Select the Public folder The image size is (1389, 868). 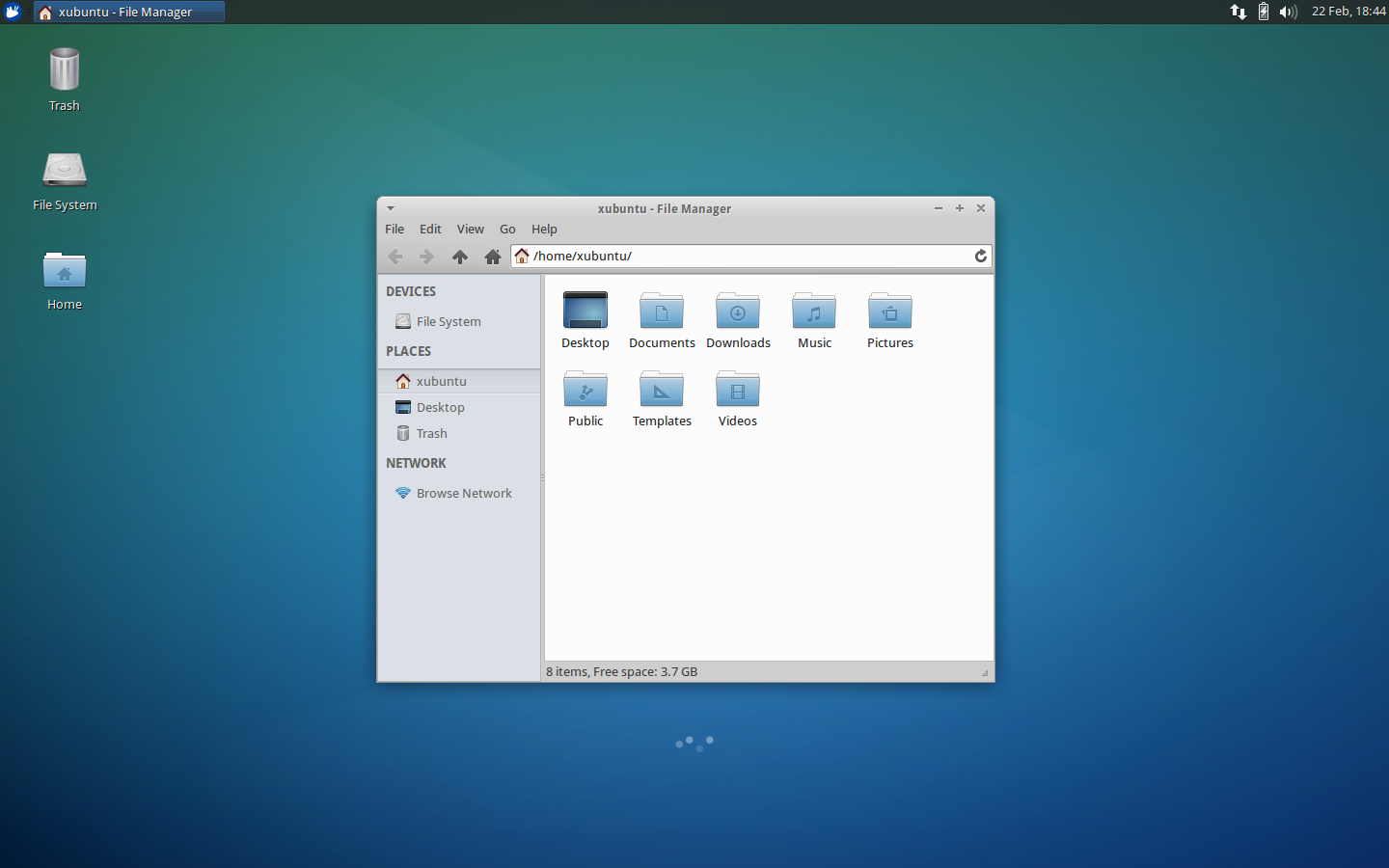coord(586,391)
